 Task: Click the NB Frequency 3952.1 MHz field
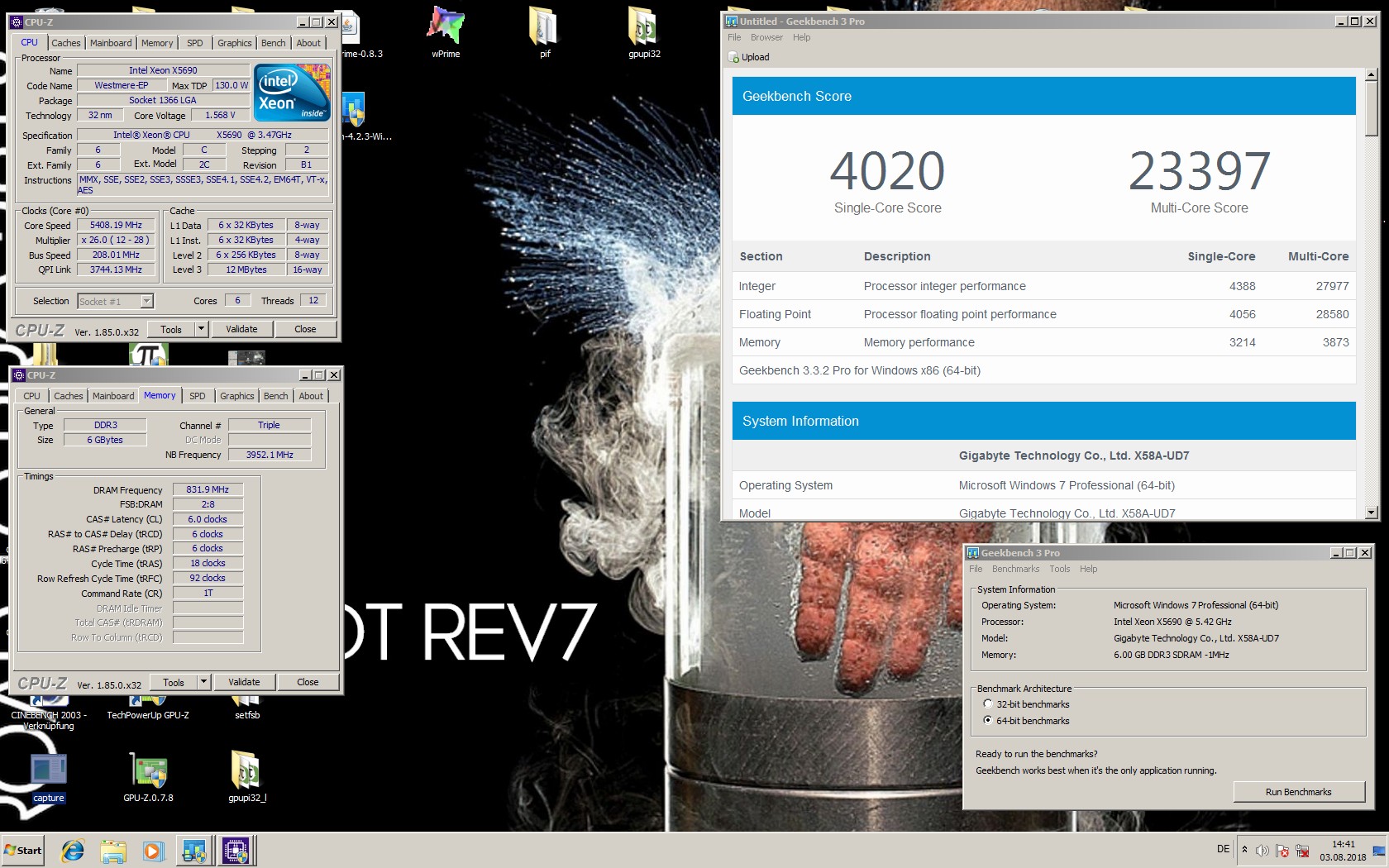(270, 455)
